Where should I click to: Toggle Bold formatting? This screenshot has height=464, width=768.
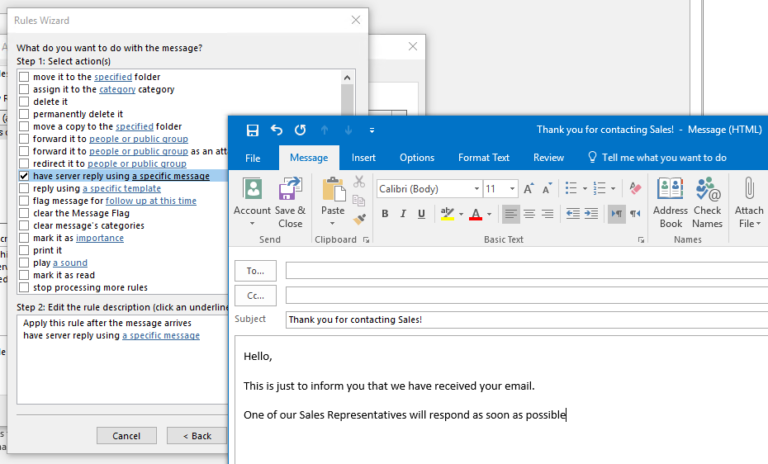(x=385, y=214)
